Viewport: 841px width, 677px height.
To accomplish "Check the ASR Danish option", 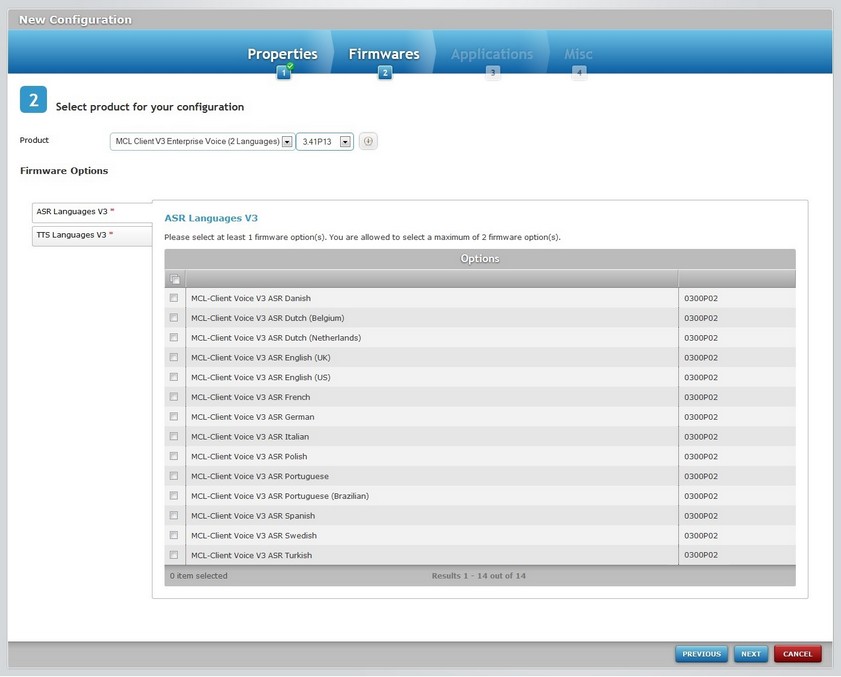I will point(174,298).
